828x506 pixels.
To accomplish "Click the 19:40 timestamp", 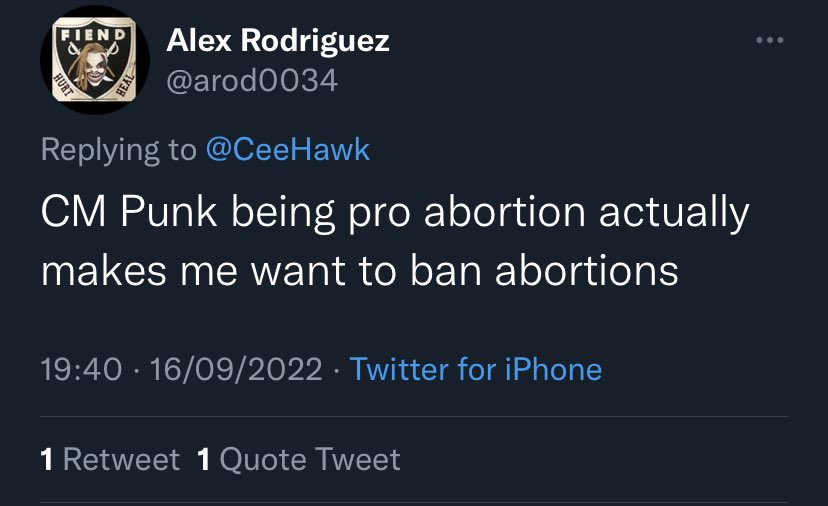I will [x=82, y=369].
